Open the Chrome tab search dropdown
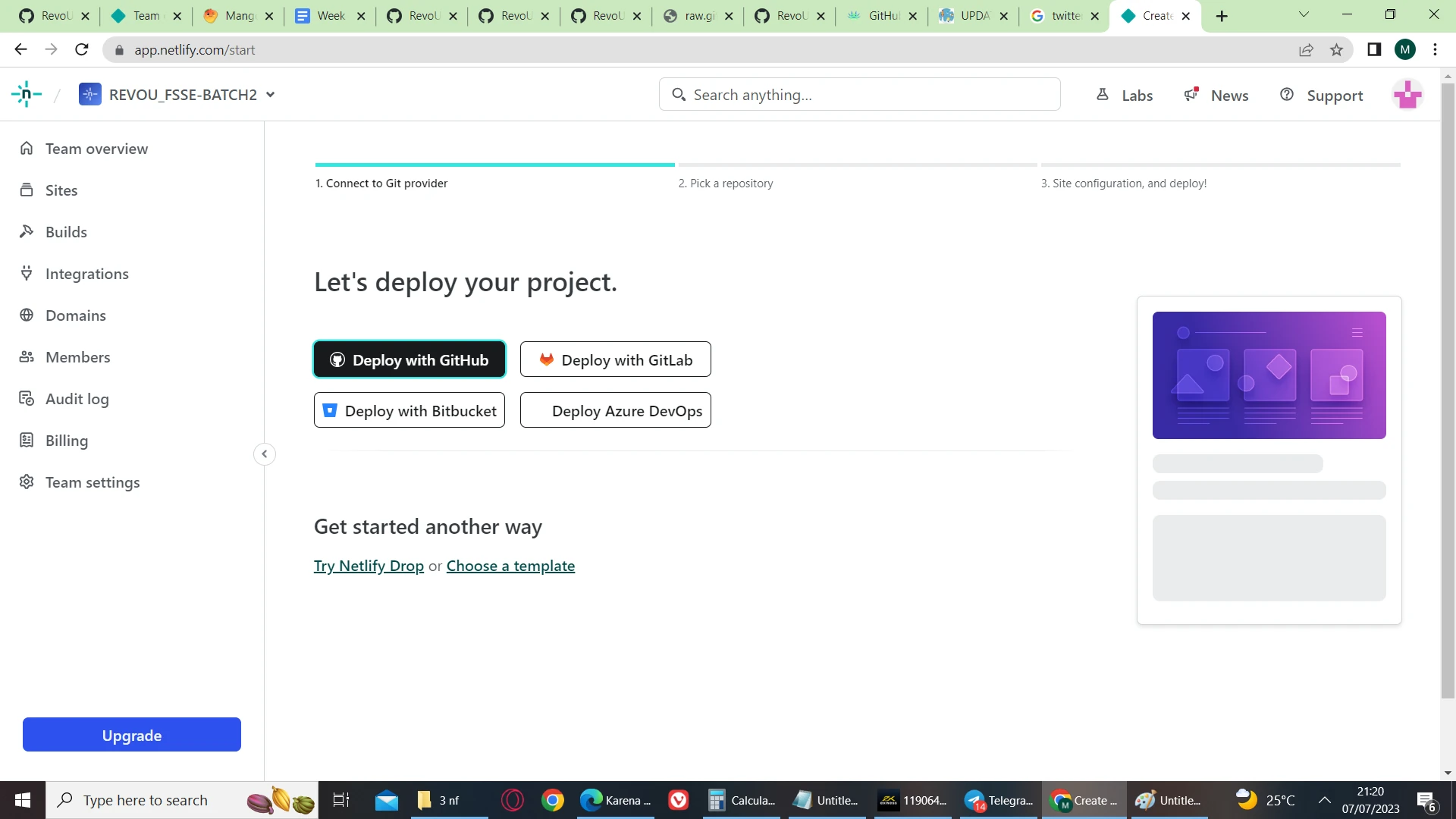The height and width of the screenshot is (819, 1456). (x=1304, y=14)
